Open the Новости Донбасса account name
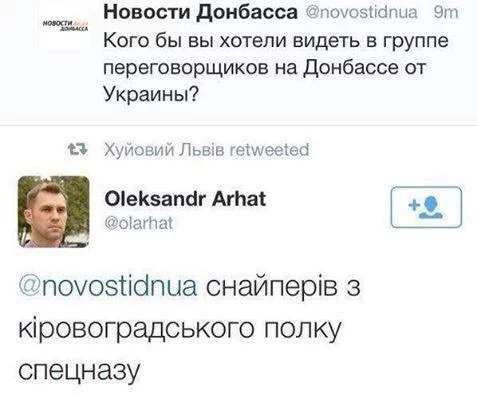Screen dimensions: 477x395 [x=200, y=12]
